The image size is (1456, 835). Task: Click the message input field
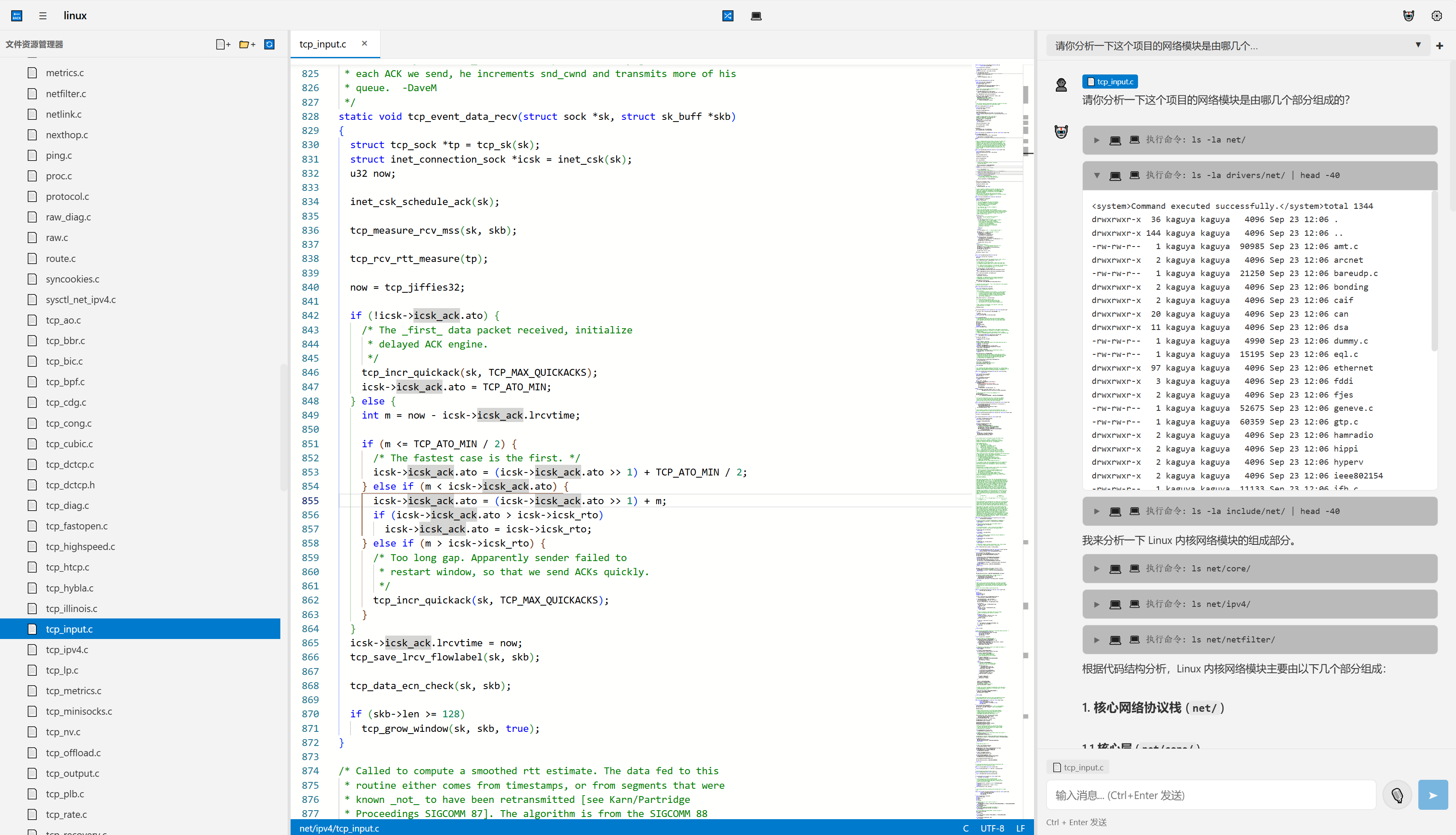[x=1210, y=795]
